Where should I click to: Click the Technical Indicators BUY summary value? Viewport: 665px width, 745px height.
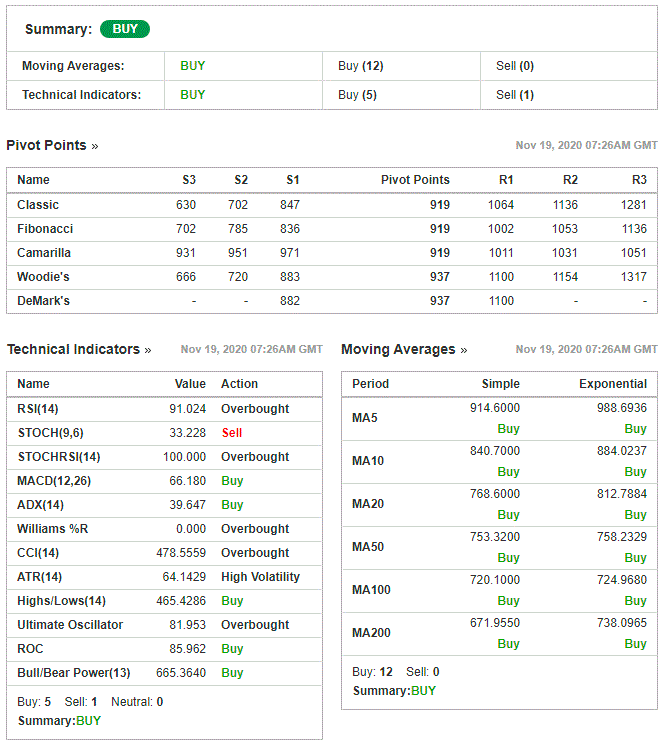[x=193, y=95]
